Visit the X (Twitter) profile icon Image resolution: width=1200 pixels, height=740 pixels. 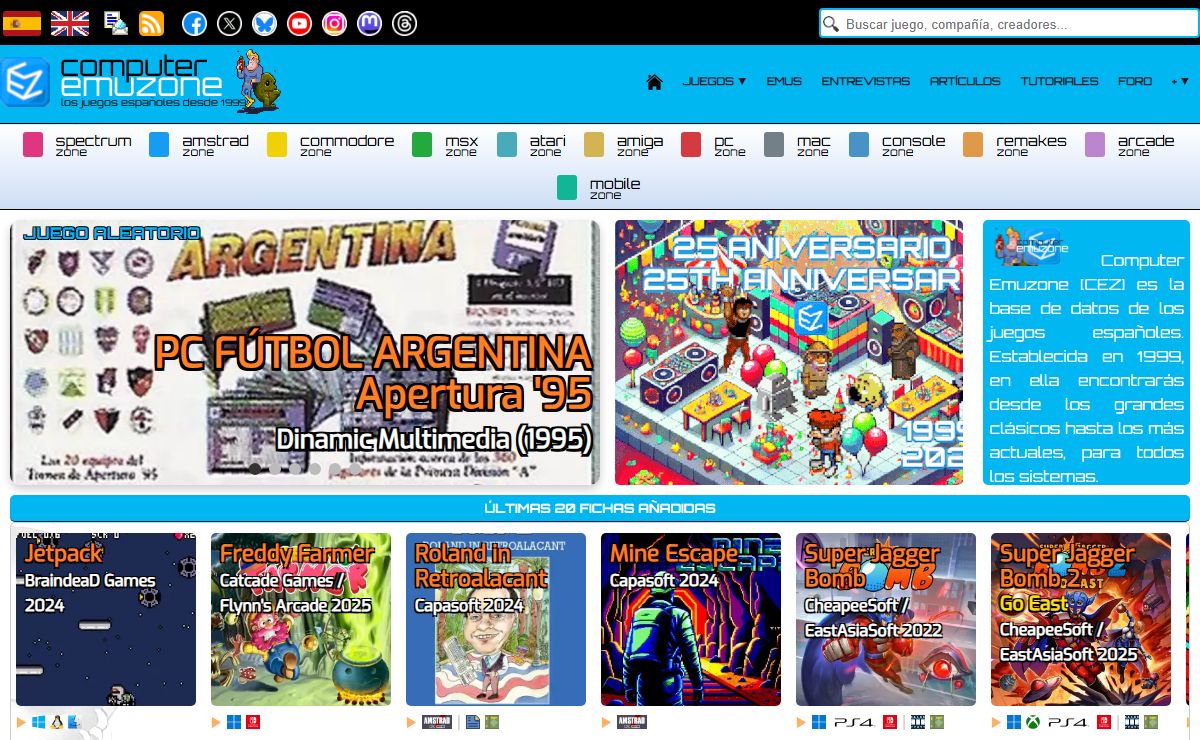(230, 23)
